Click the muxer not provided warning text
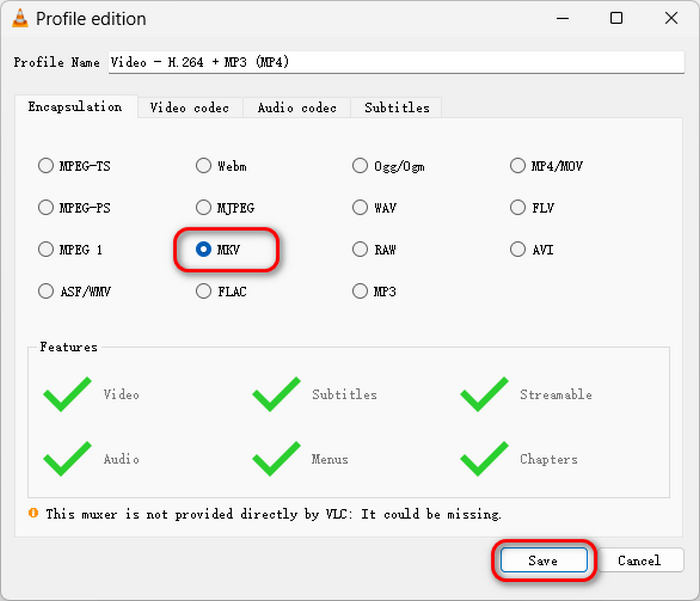700x601 pixels. coord(274,514)
